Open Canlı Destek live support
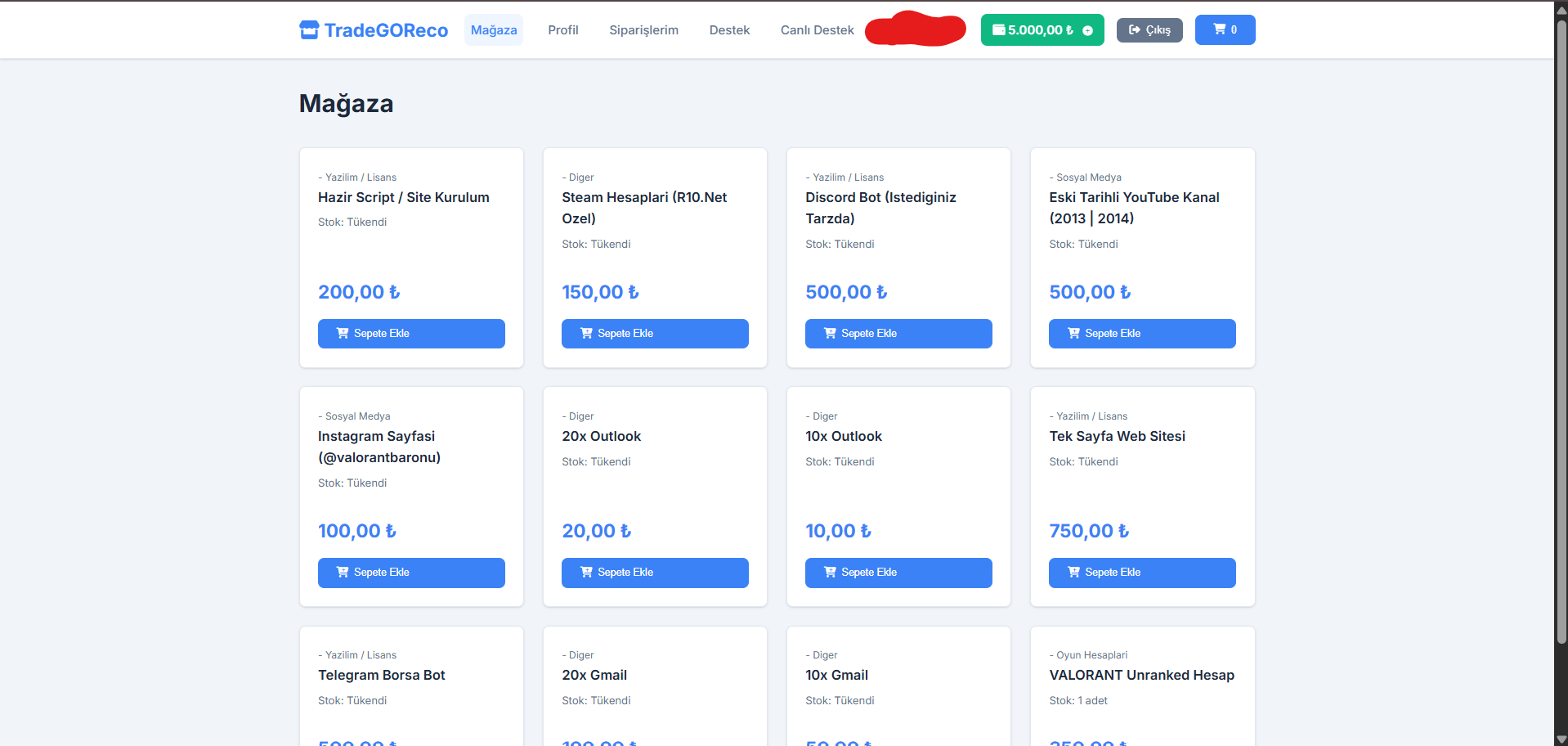The width and height of the screenshot is (1568, 746). [x=818, y=30]
